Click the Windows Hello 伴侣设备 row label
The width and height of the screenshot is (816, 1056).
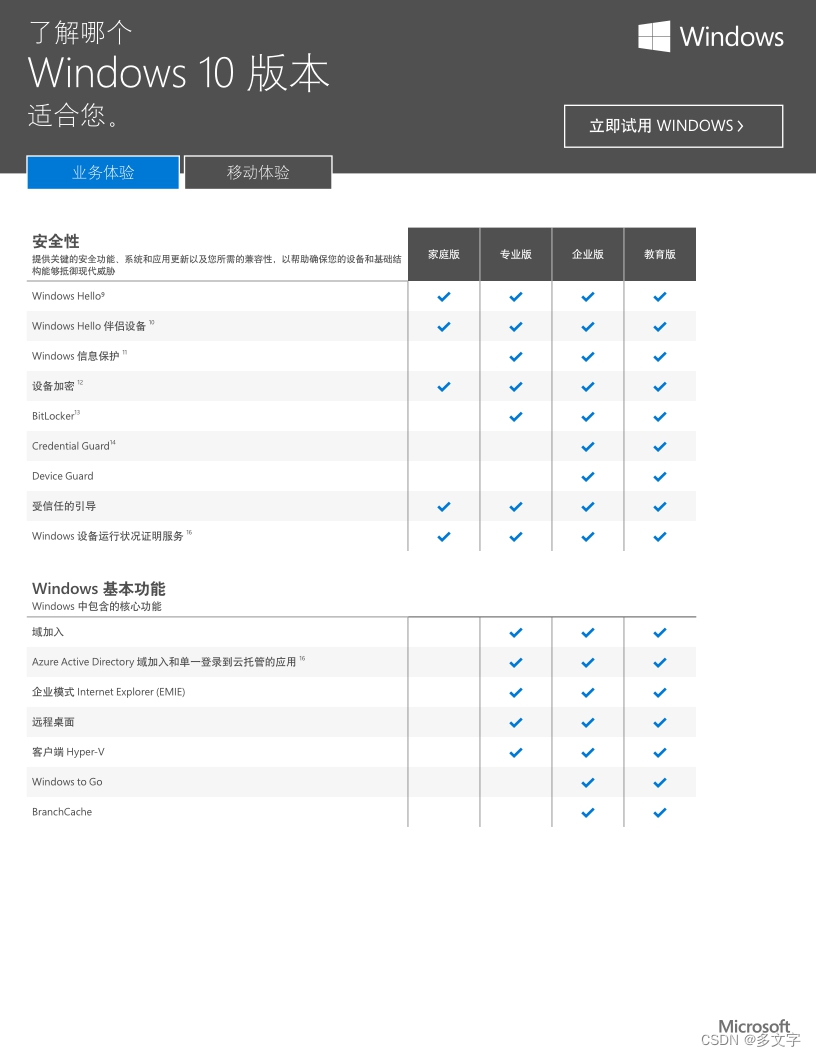click(93, 326)
